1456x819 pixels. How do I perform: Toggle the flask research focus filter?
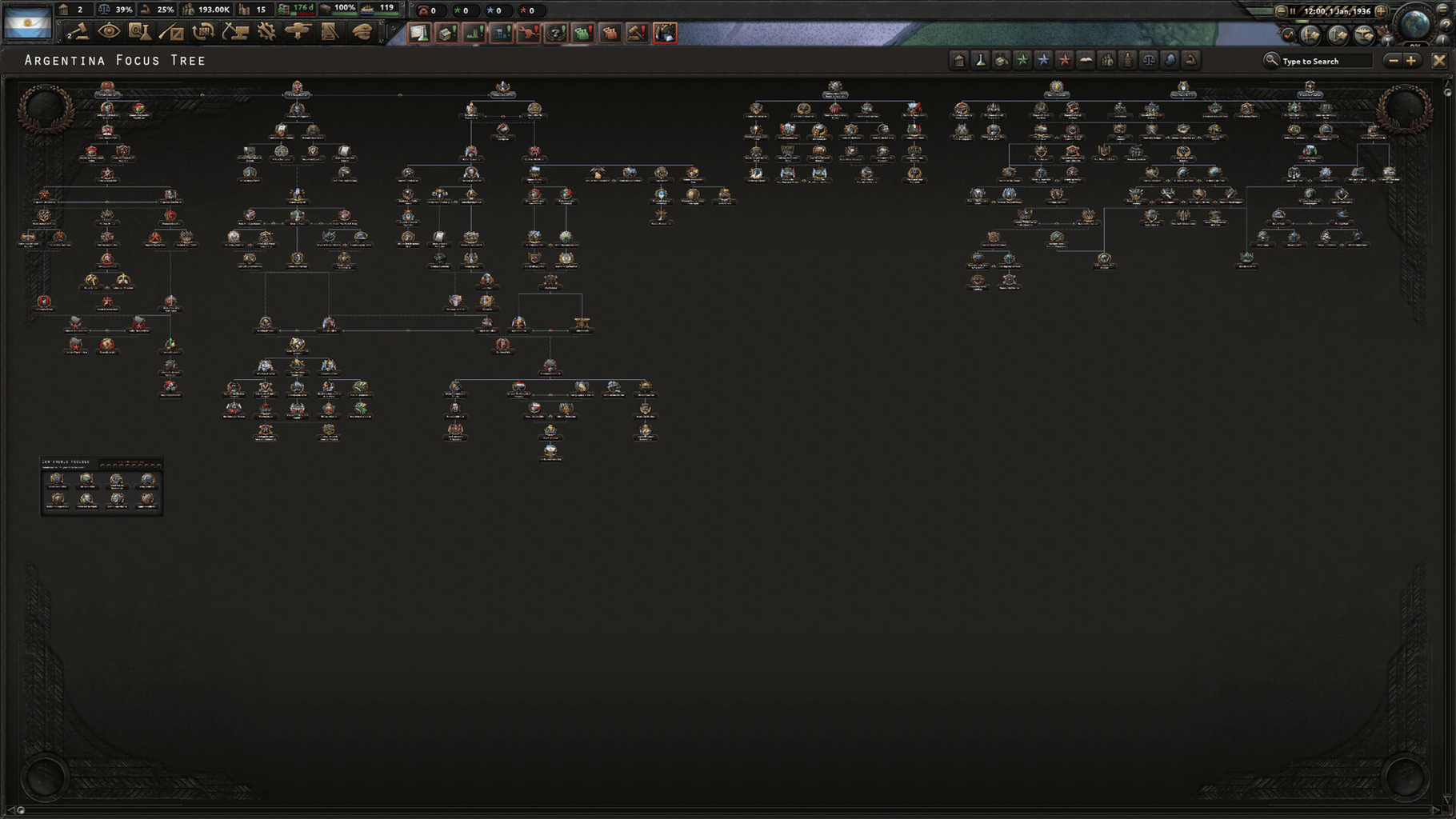coord(981,60)
